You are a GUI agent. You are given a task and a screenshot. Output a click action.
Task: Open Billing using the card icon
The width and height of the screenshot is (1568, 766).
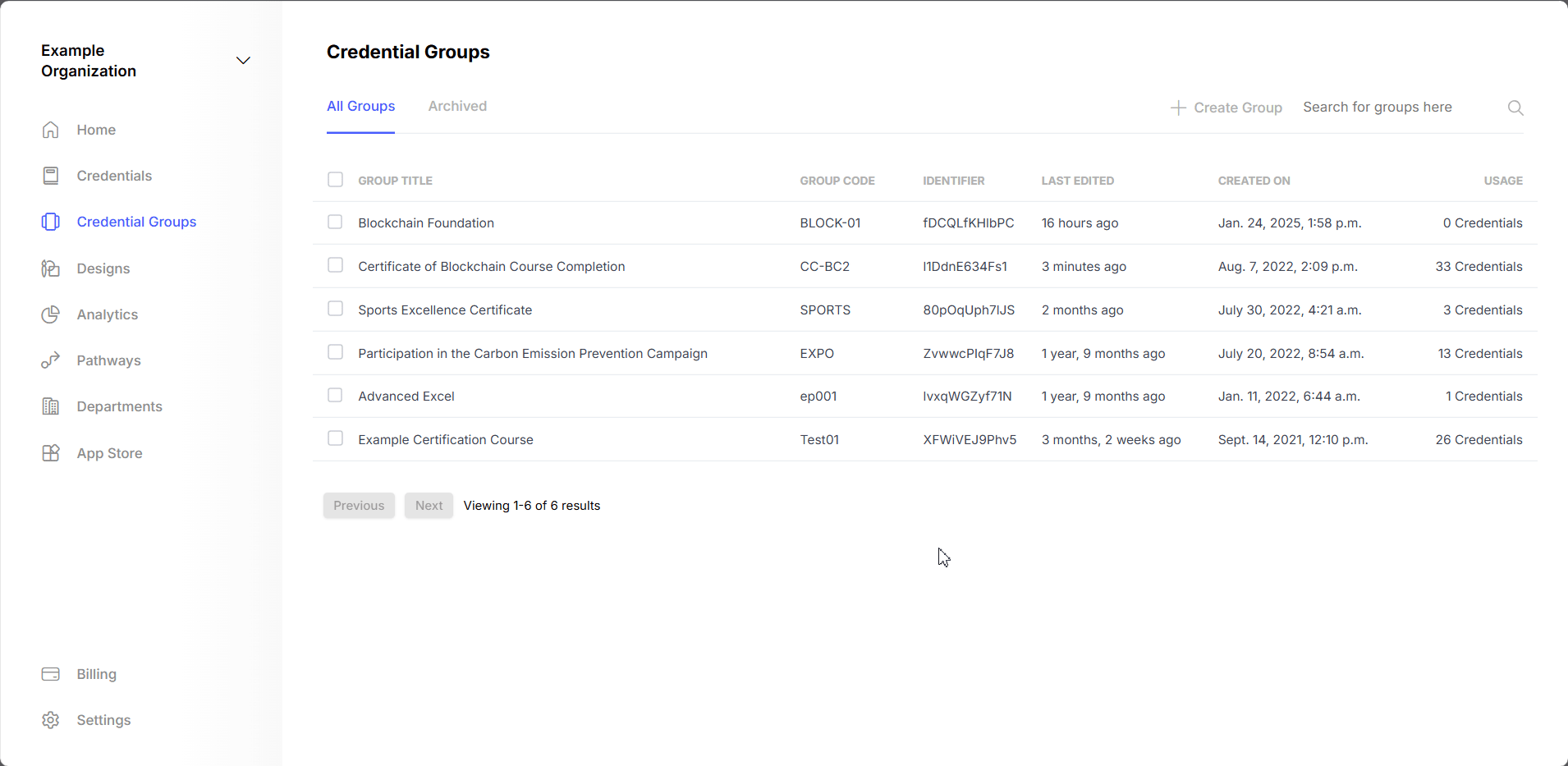point(49,673)
